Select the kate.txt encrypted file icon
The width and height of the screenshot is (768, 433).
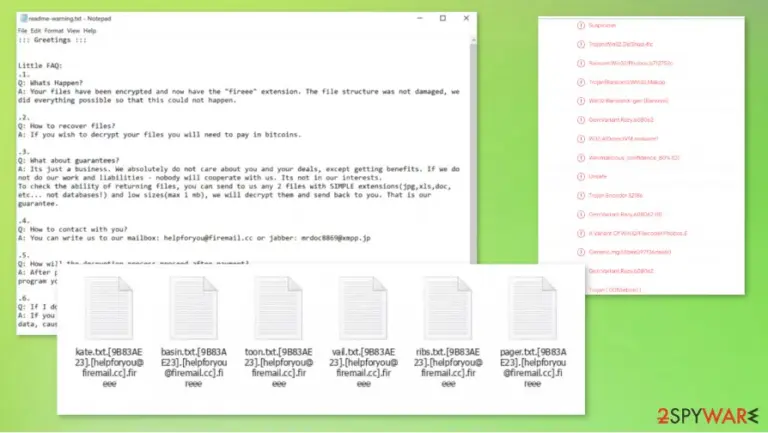pos(109,308)
